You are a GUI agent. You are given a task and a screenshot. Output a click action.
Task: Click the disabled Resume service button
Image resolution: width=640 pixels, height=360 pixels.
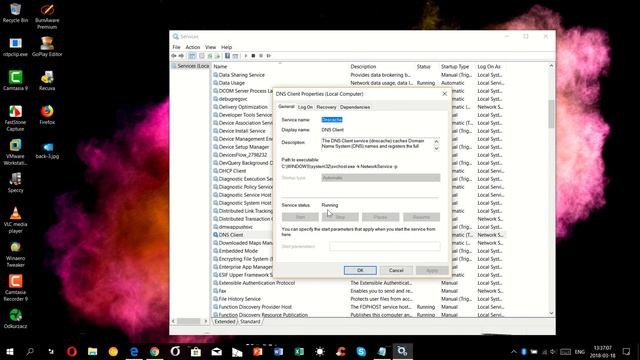[x=421, y=217]
